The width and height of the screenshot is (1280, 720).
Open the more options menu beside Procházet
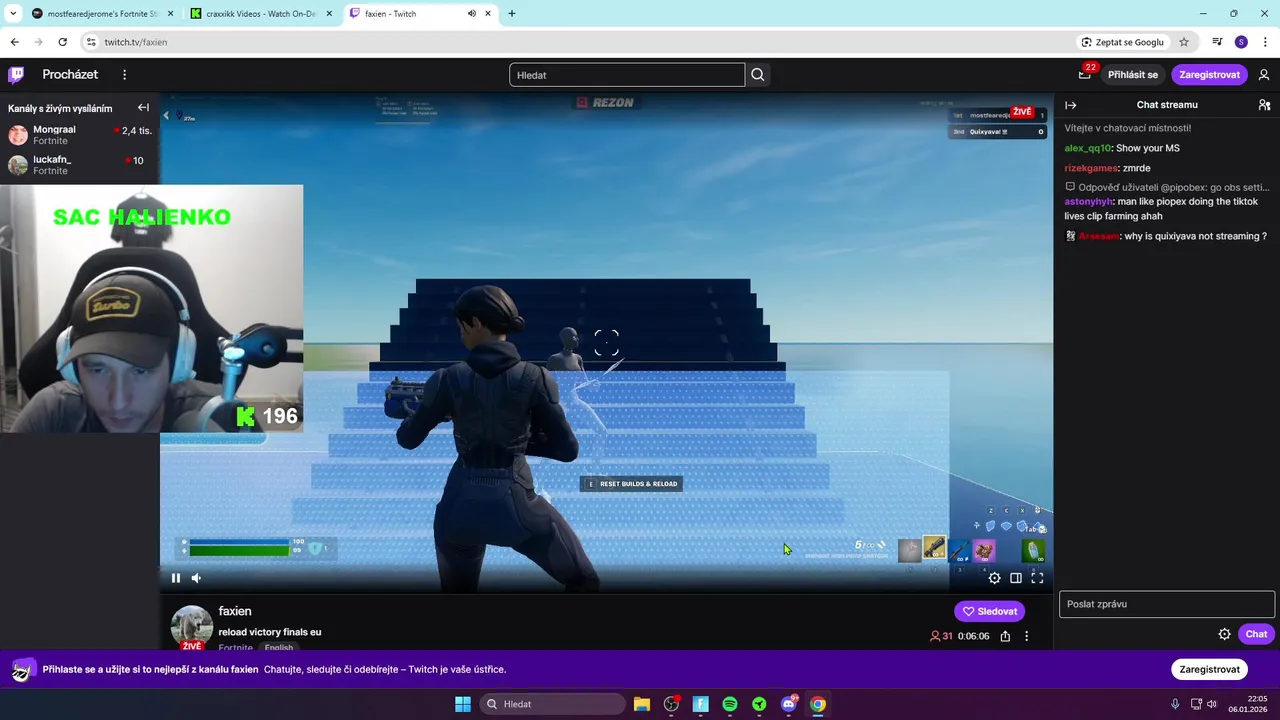[124, 75]
